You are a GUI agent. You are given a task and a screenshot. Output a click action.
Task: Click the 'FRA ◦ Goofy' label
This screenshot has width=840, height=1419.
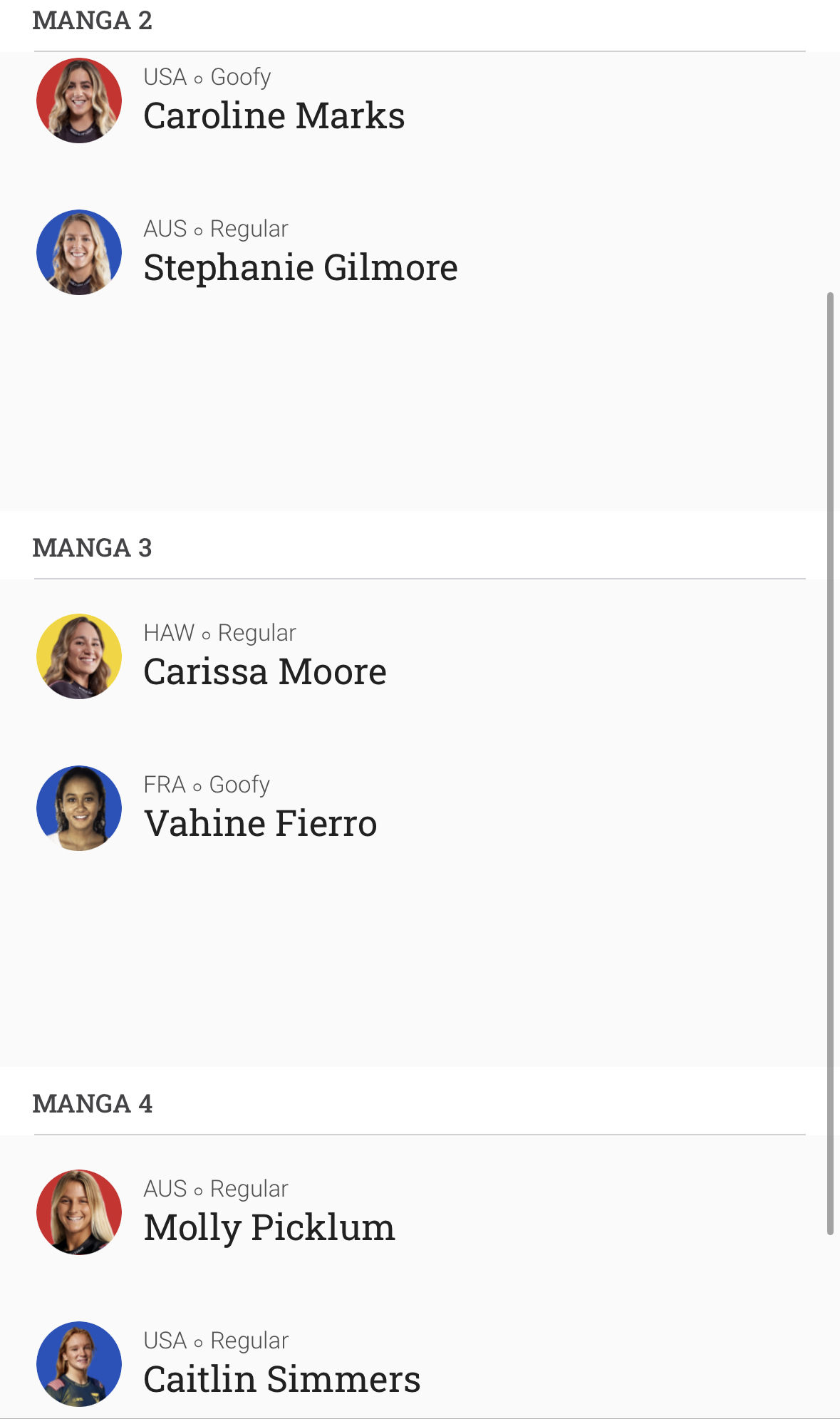point(207,785)
